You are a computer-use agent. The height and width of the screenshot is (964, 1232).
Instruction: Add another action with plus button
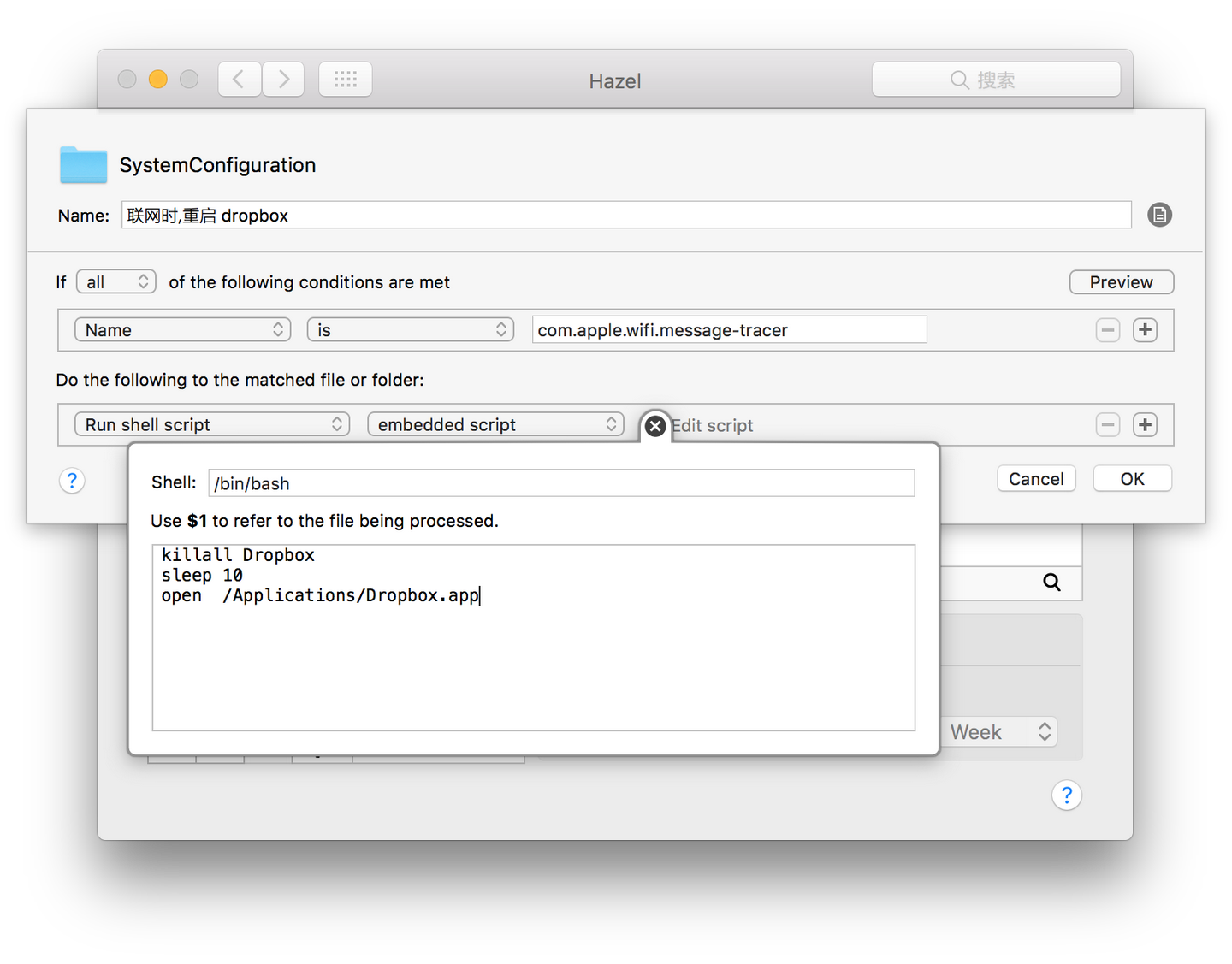click(x=1145, y=425)
